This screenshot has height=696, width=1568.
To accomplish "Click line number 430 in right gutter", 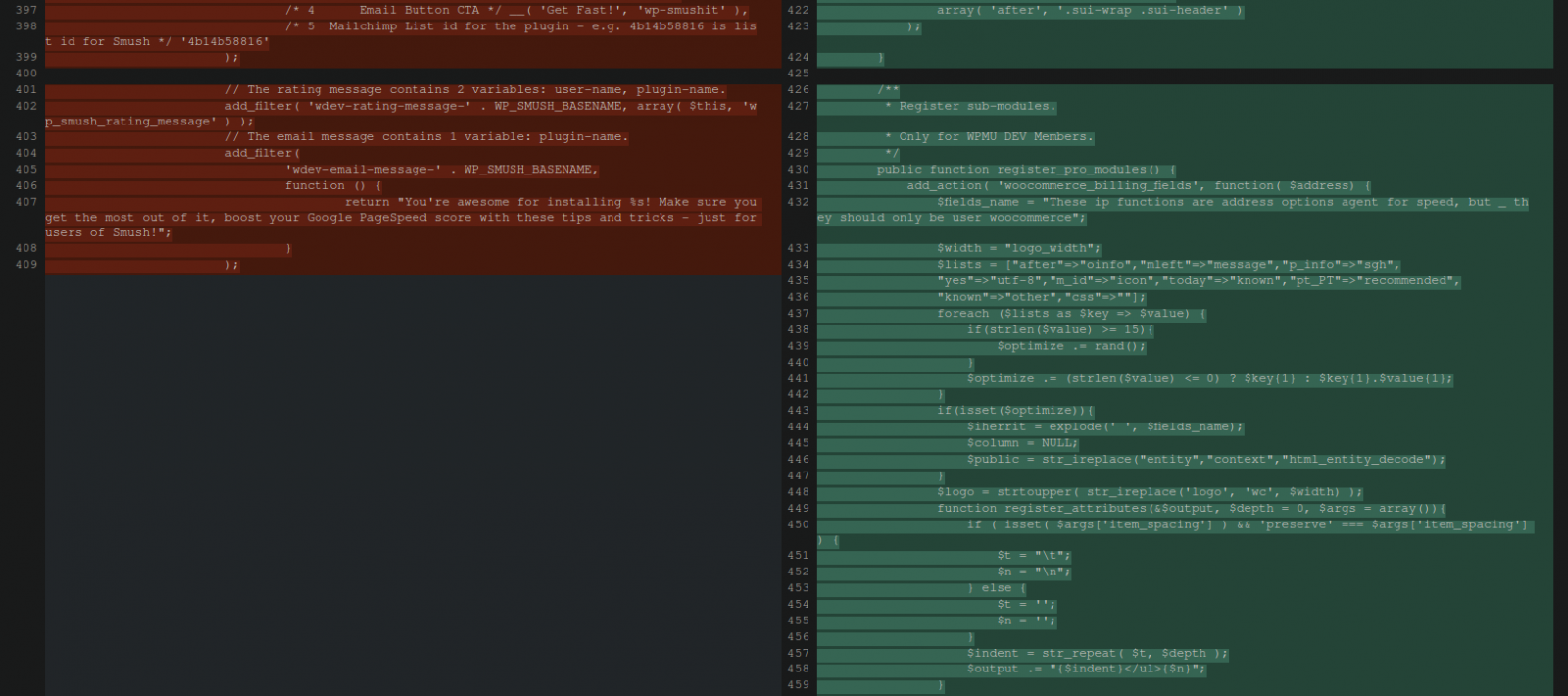I will pos(798,170).
